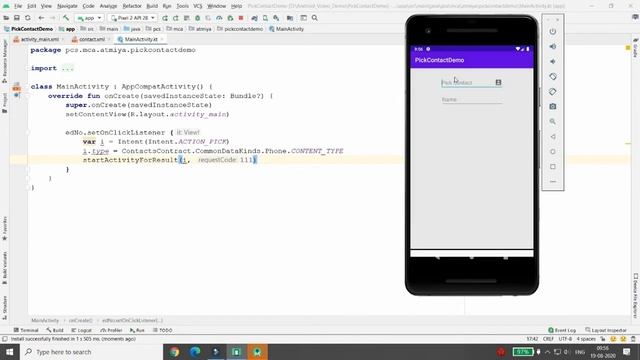This screenshot has width=640, height=360.
Task: Collapse the MainActivity class fold marker
Action: pos(28,87)
